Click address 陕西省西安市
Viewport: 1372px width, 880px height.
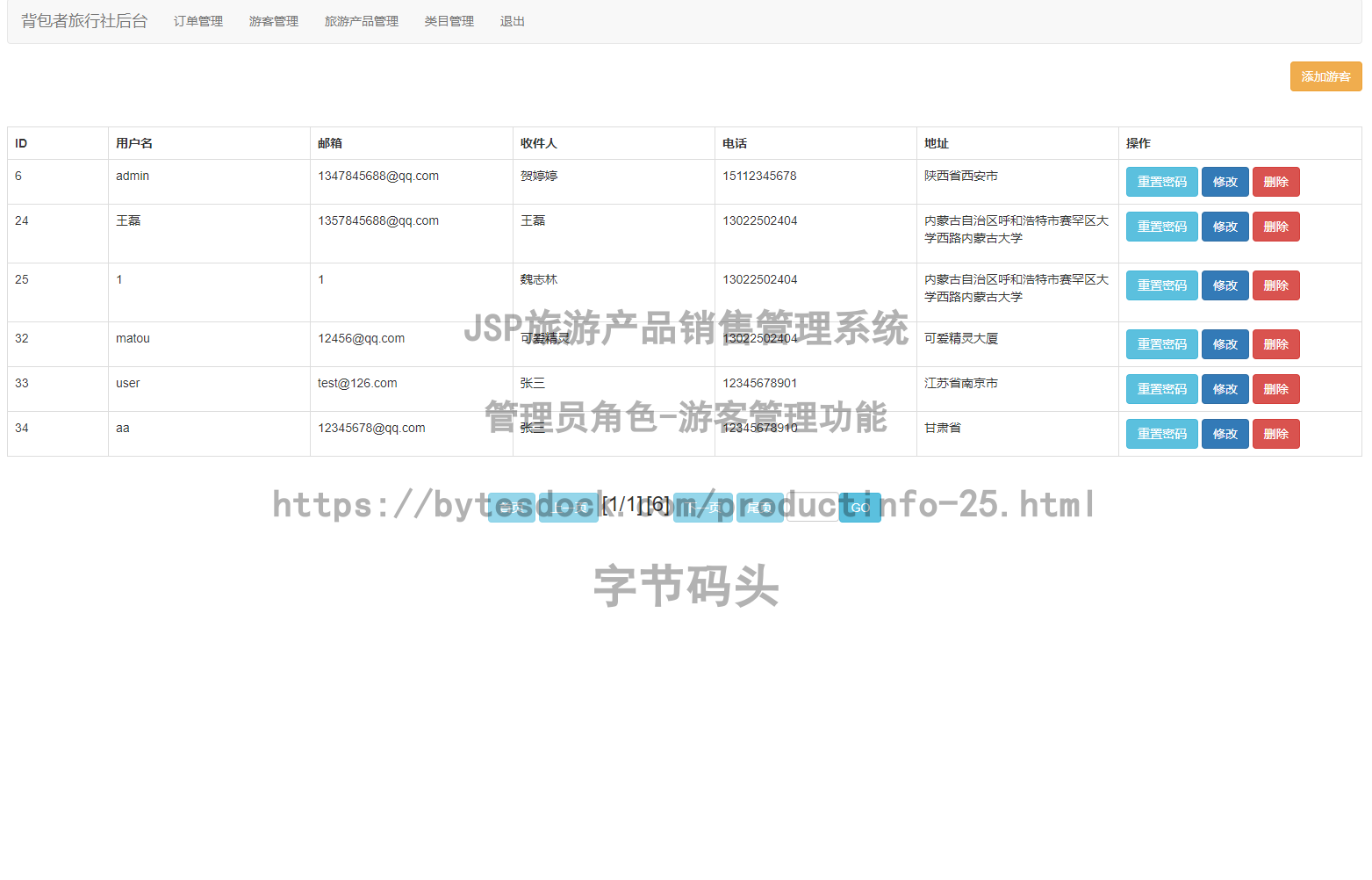tap(961, 176)
